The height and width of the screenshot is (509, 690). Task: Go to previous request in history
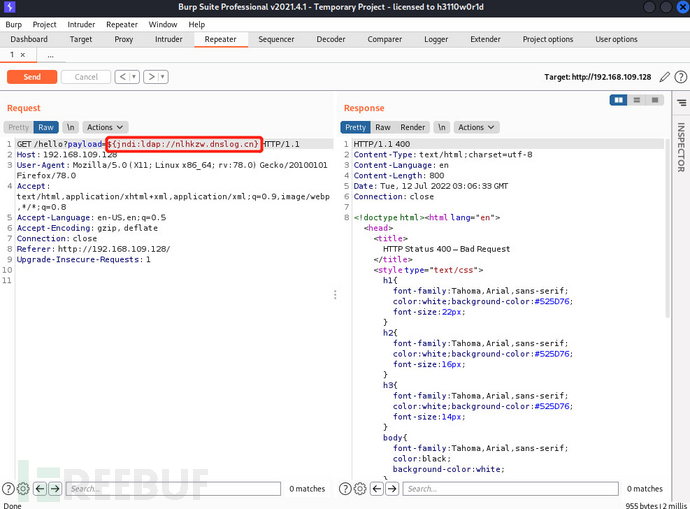[123, 77]
